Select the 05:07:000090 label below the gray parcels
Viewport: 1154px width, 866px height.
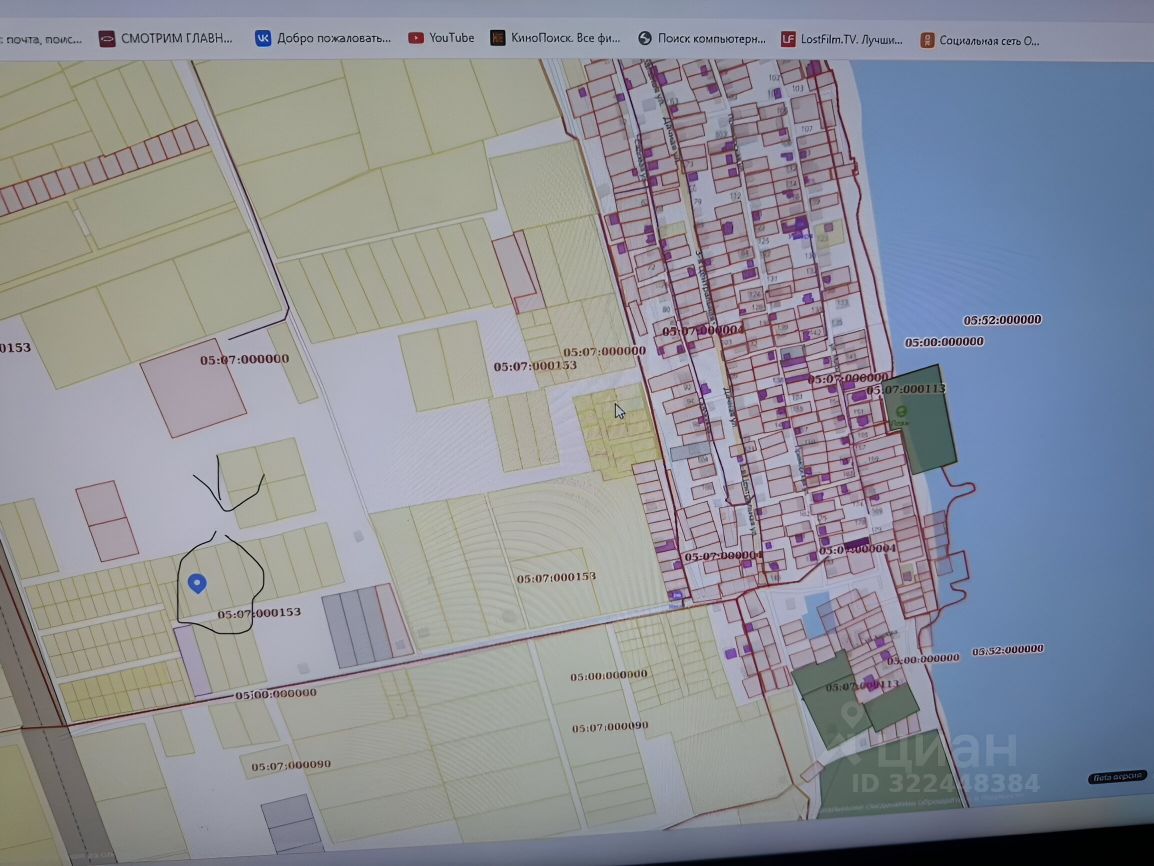[291, 766]
